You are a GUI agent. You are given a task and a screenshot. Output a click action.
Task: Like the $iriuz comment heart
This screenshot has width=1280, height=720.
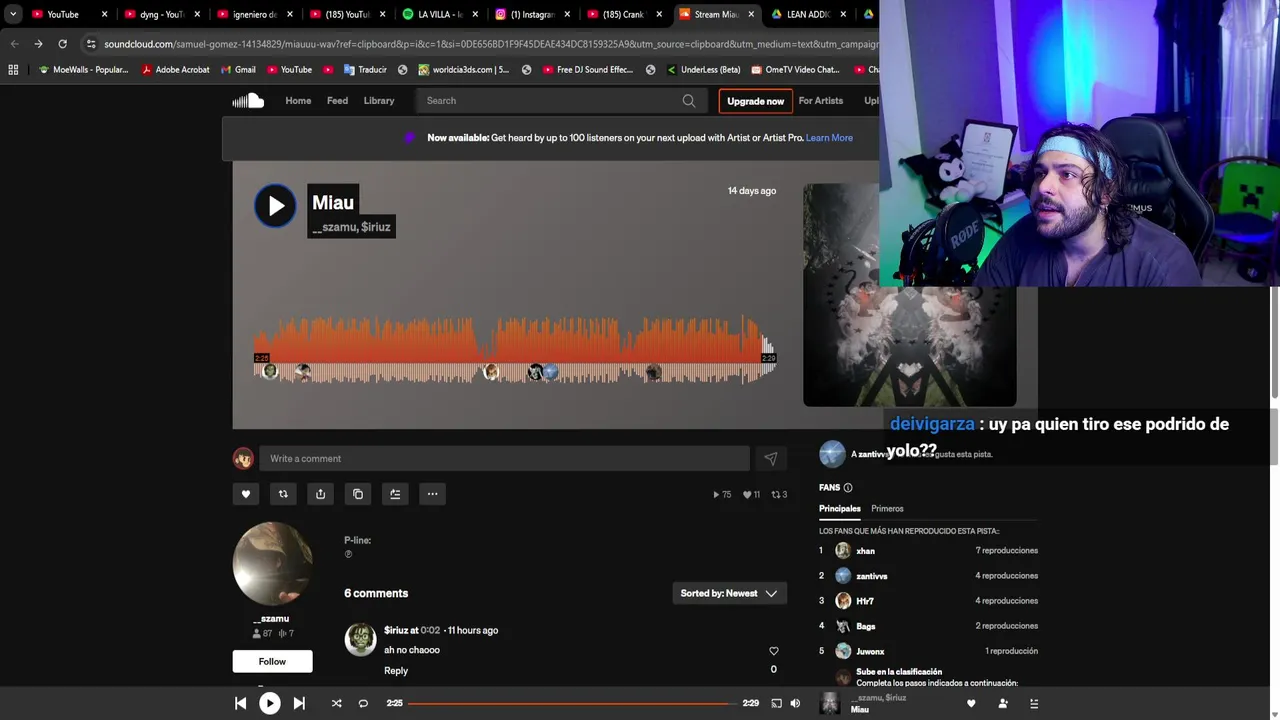773,651
